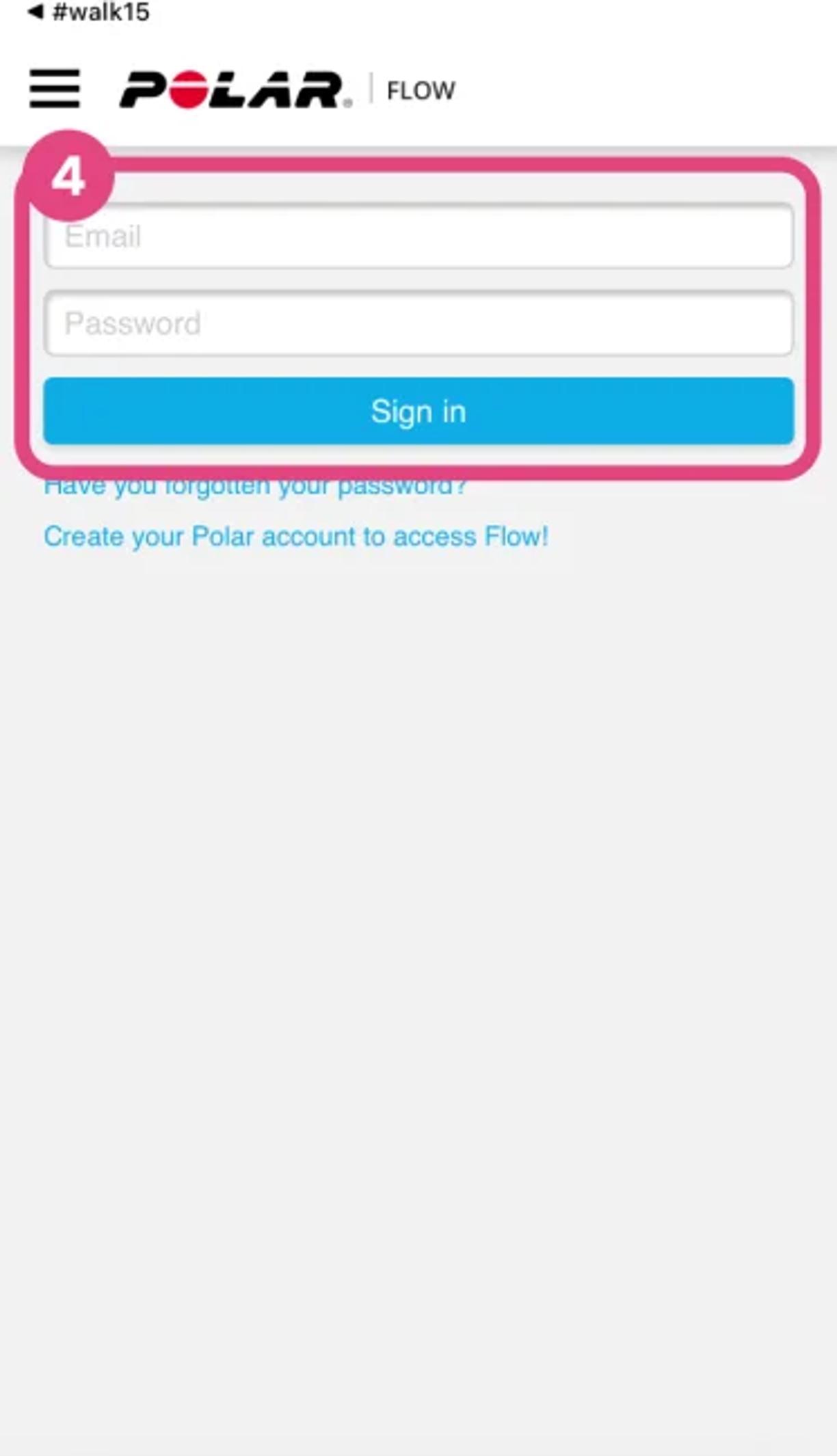The width and height of the screenshot is (837, 1456).
Task: Click the Polar logo
Action: 236,90
